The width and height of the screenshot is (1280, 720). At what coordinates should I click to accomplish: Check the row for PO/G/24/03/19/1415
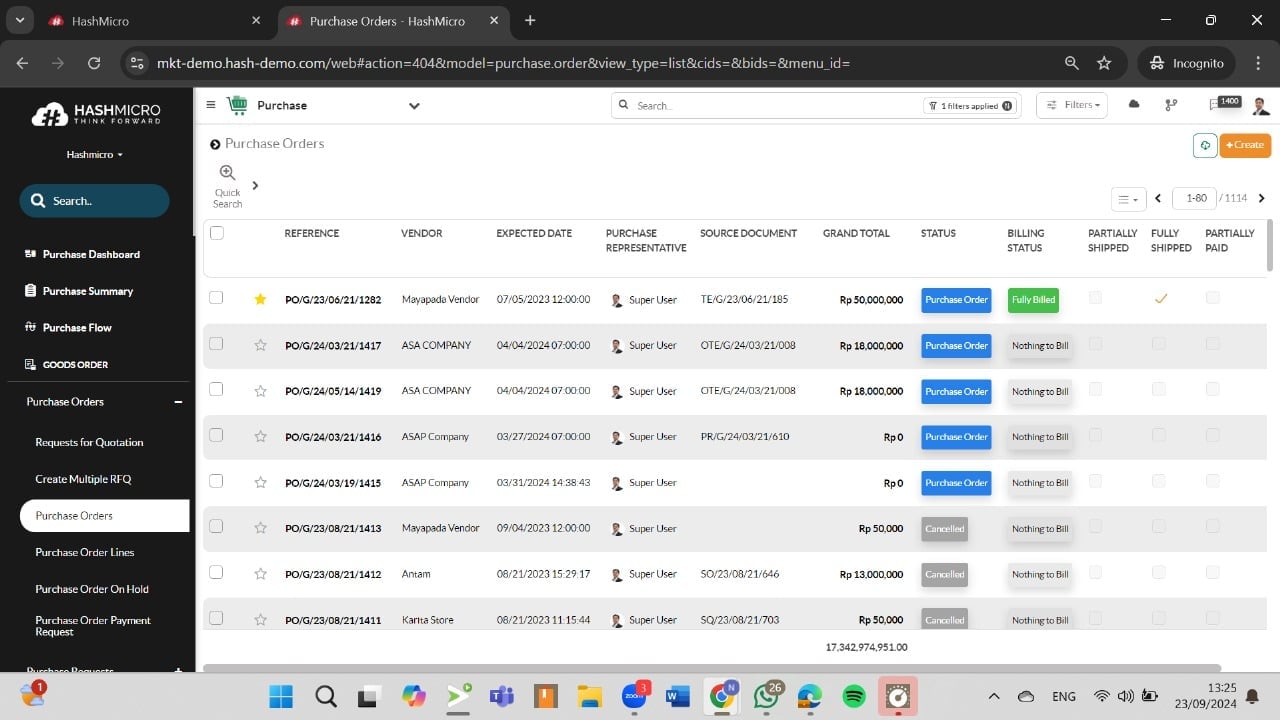coord(216,481)
